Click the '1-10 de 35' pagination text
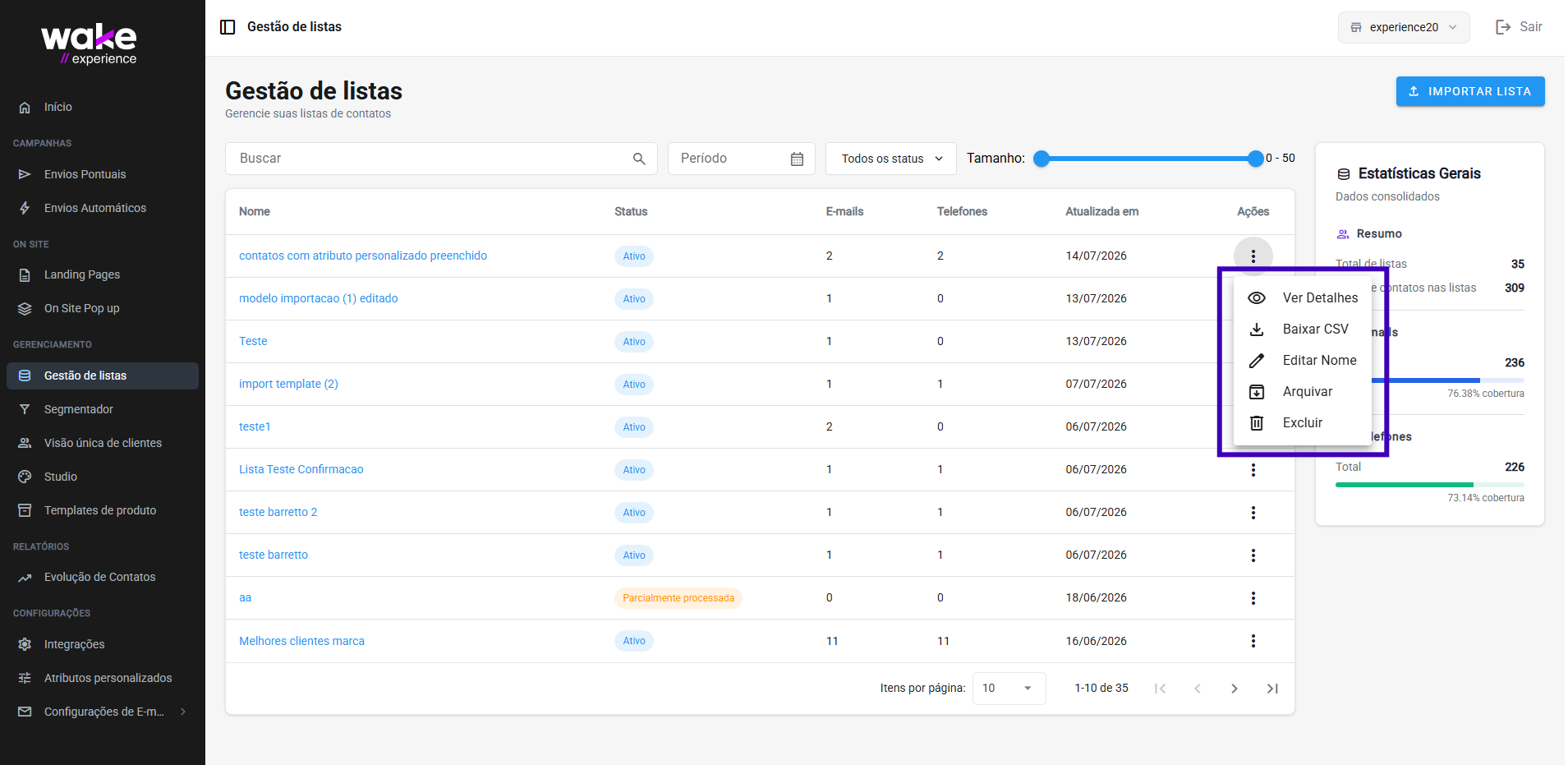 1101,688
